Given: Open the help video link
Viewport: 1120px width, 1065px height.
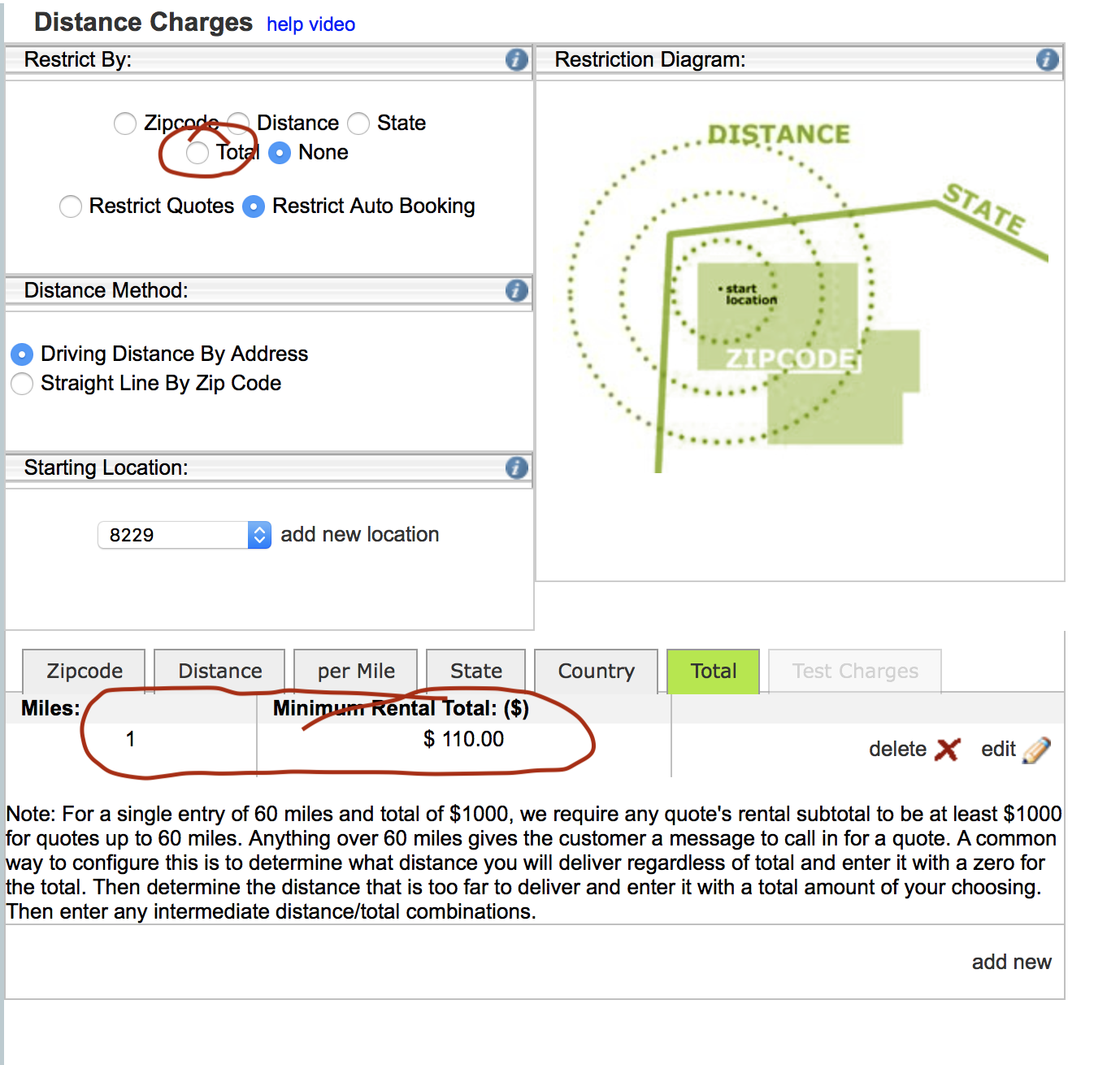Looking at the screenshot, I should (310, 24).
